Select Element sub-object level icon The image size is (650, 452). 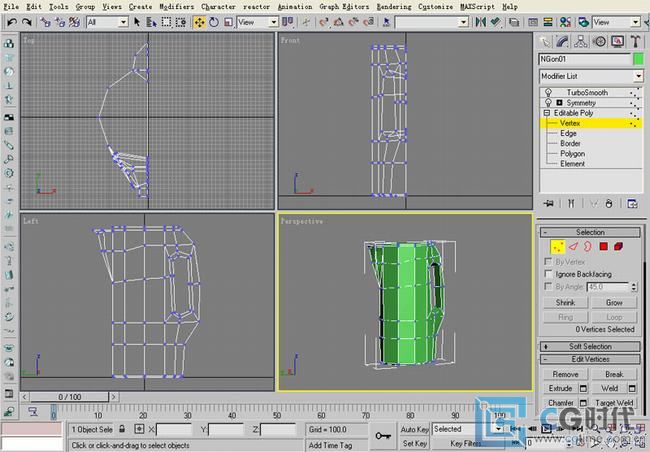coord(618,247)
